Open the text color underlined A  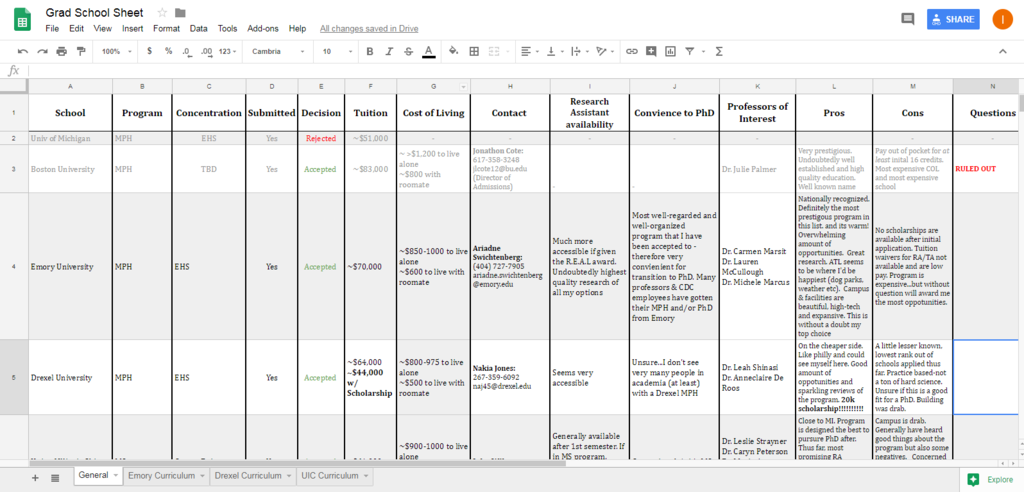428,51
